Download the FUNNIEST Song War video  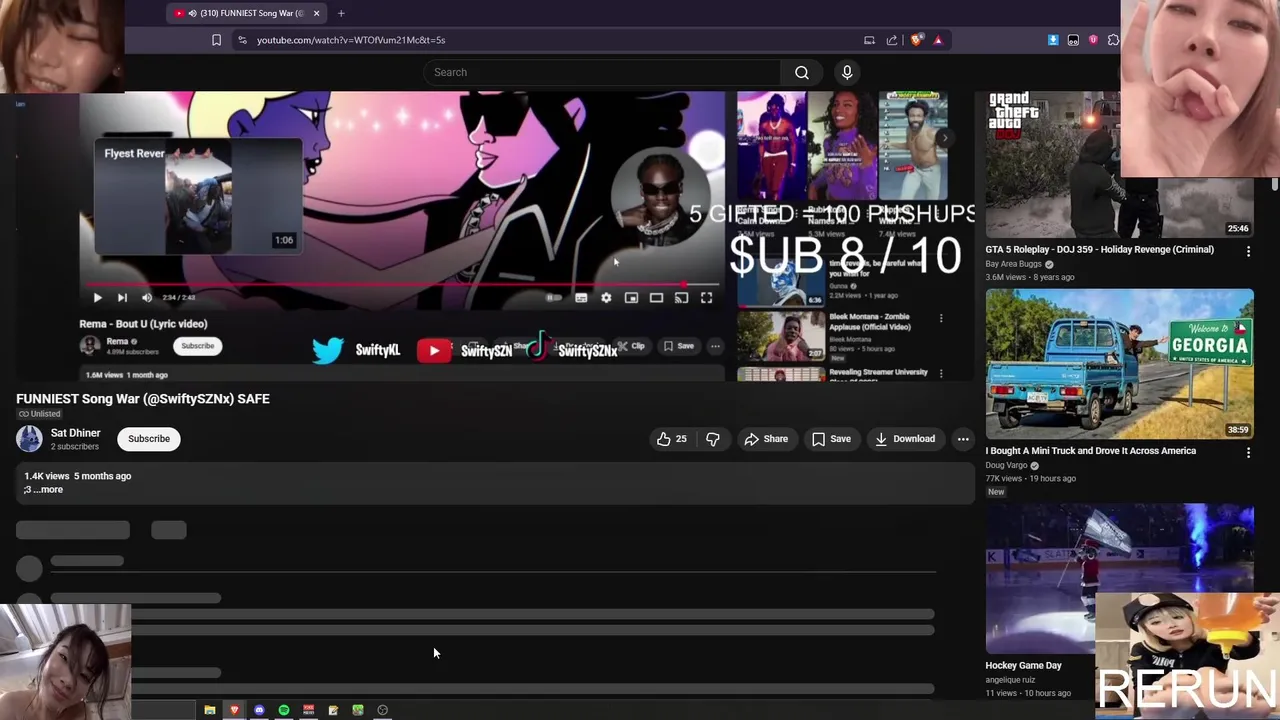[x=905, y=439]
